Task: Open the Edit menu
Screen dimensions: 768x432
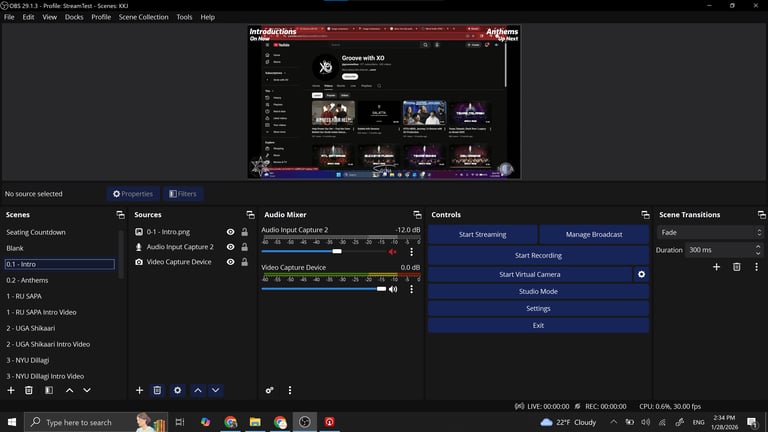Action: (x=28, y=17)
